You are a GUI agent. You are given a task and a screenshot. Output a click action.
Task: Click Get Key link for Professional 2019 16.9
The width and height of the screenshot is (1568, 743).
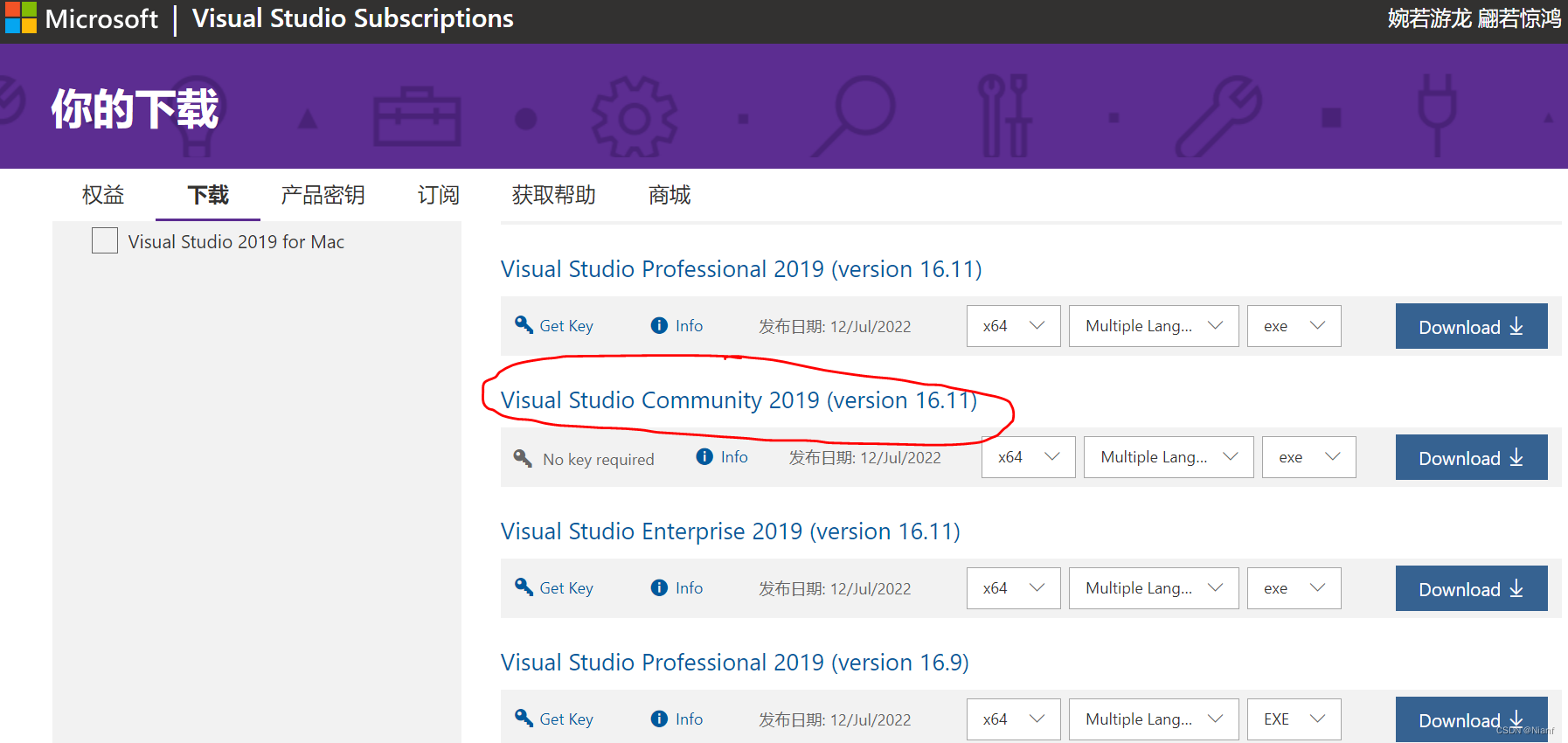point(566,719)
